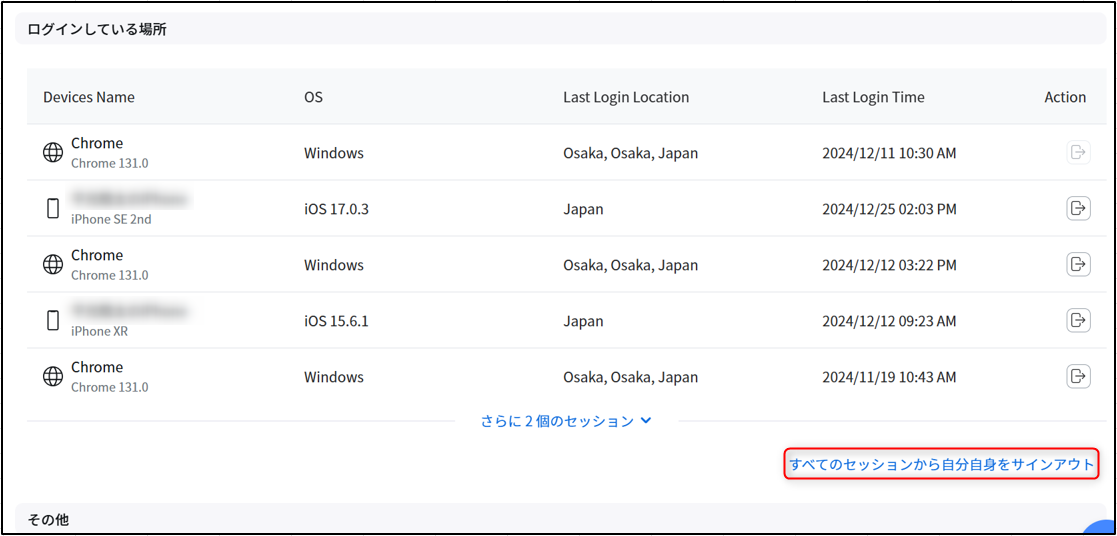The width and height of the screenshot is (1117, 536).
Task: Click the Action column header
Action: pyautogui.click(x=1065, y=97)
